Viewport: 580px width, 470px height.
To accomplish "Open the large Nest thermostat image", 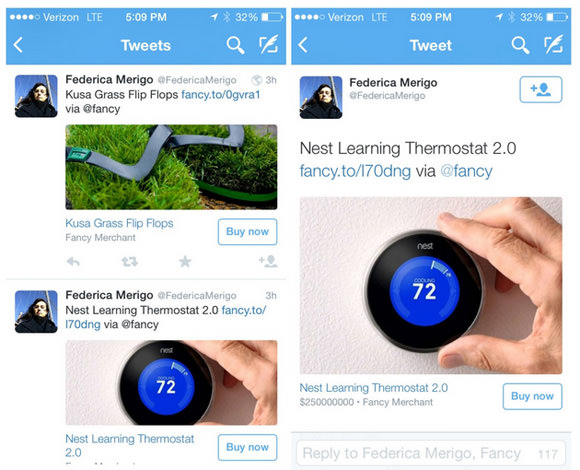I will [x=431, y=285].
